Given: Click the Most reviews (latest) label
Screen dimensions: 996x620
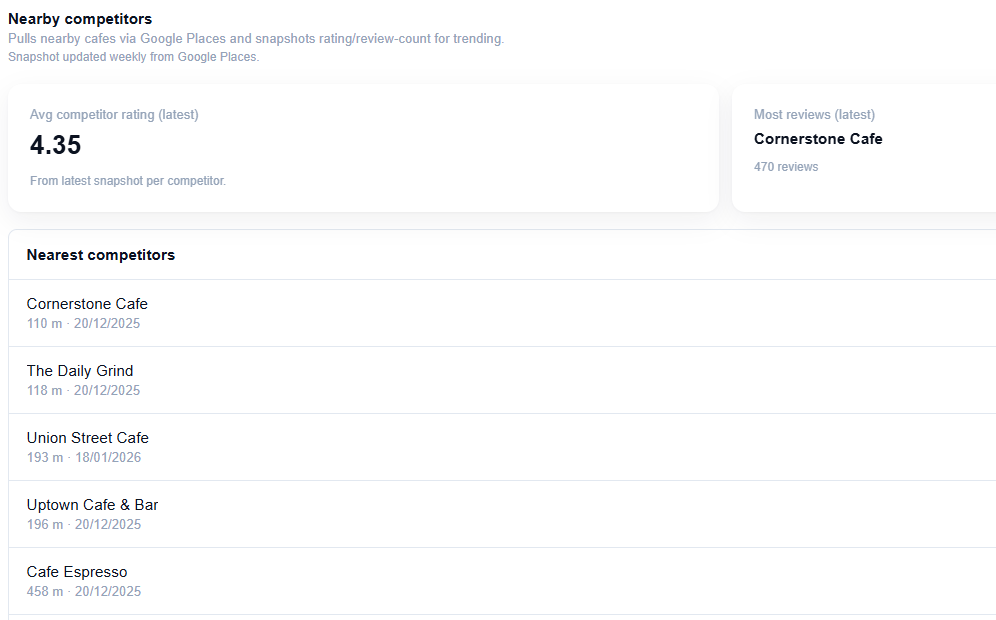Looking at the screenshot, I should [814, 115].
